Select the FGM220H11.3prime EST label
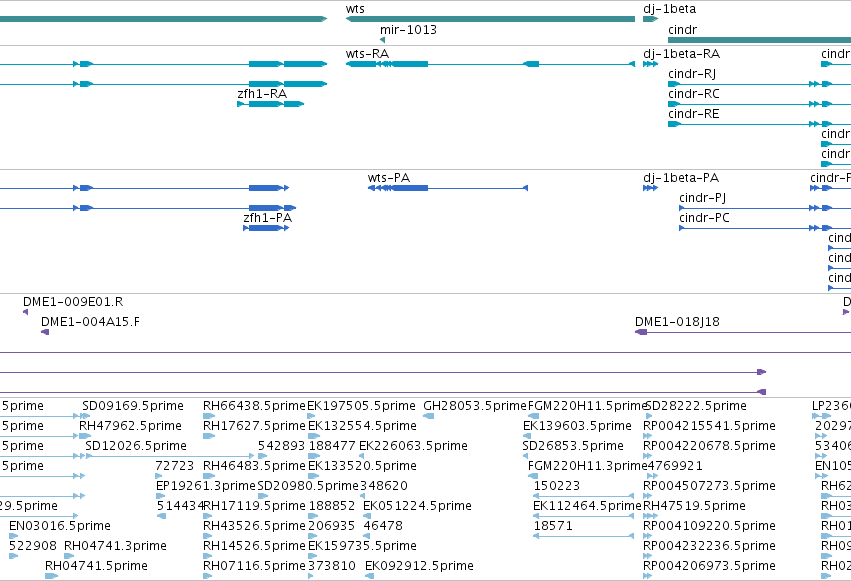Screen dimensions: 851x581 pos(587,466)
